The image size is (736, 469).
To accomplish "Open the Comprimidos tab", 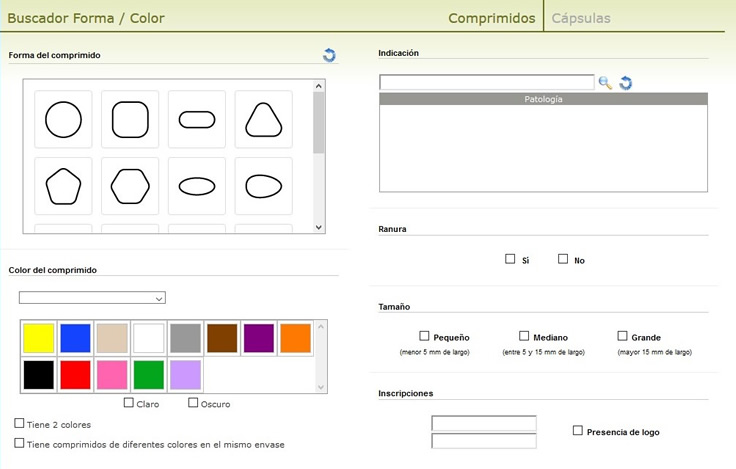I will click(491, 18).
